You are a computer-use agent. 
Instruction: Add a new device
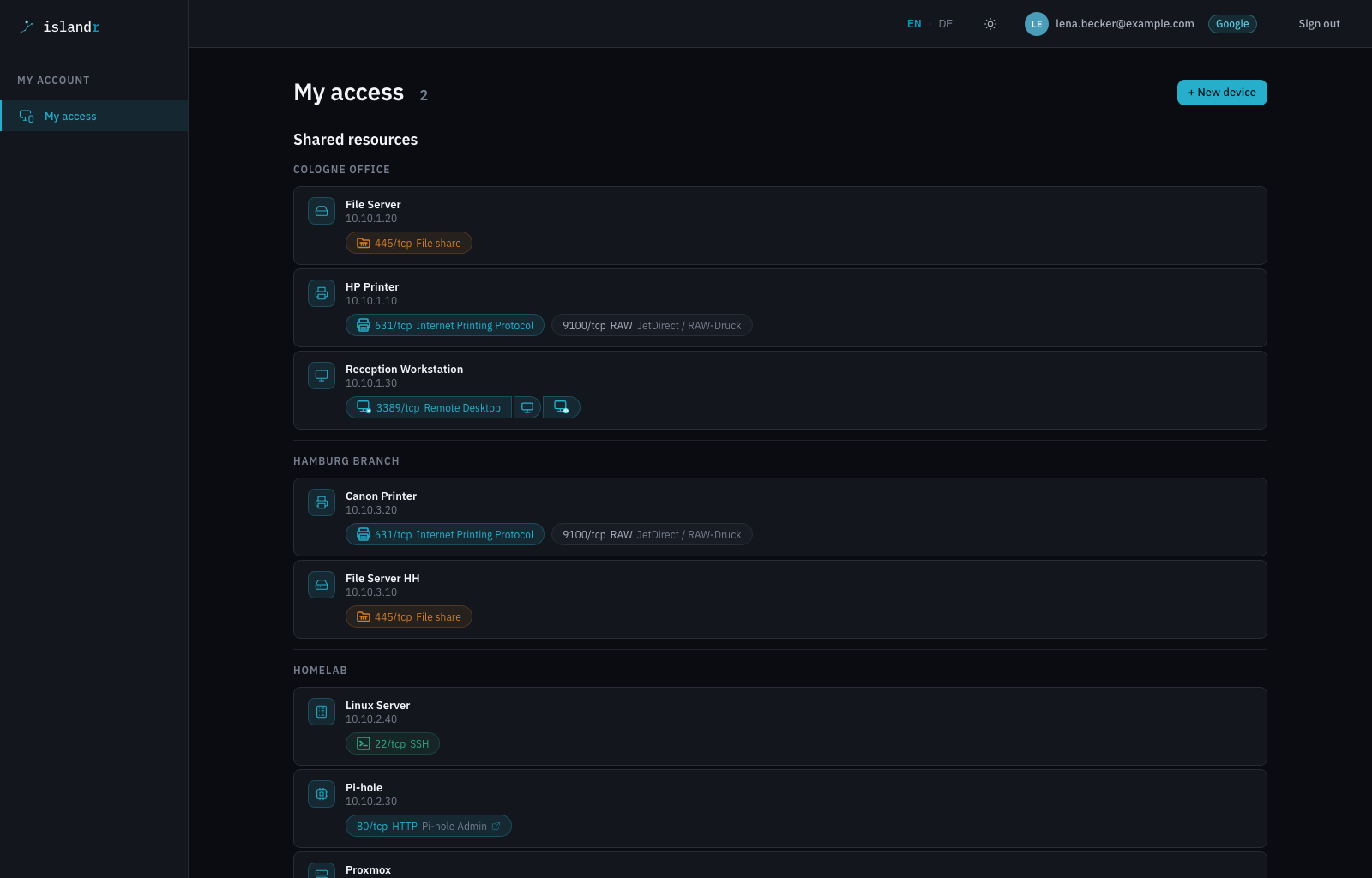click(1222, 93)
